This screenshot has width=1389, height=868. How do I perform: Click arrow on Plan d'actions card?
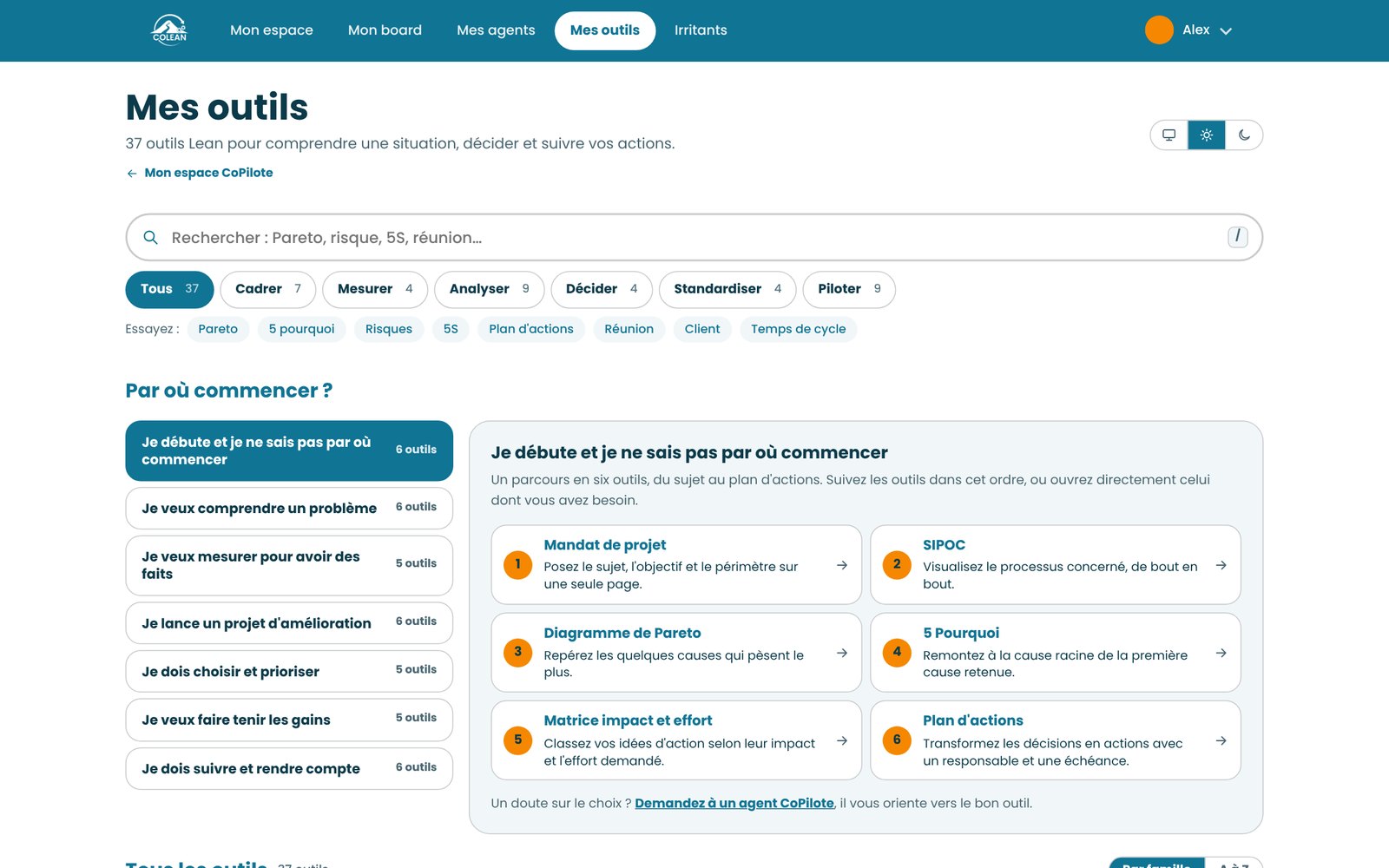[1221, 740]
